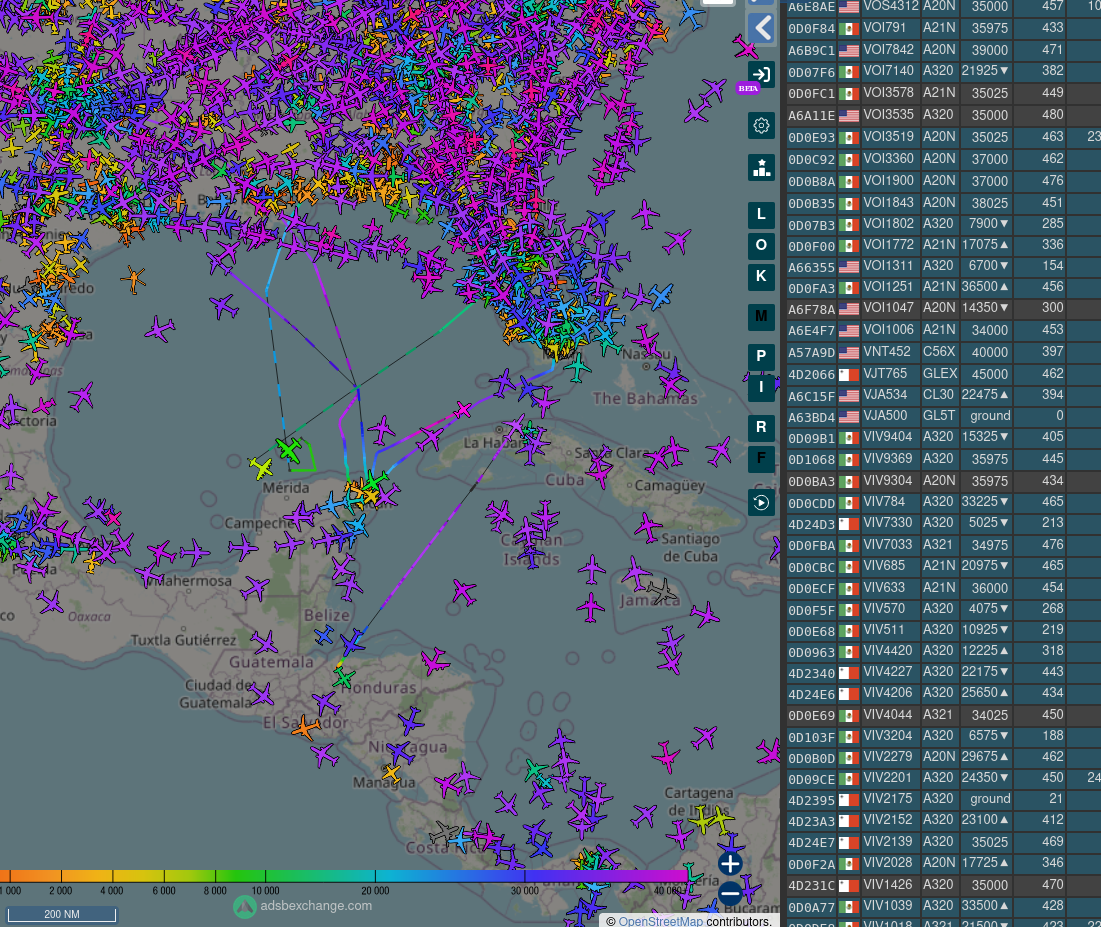Select the VOI1843 flight row

click(943, 203)
